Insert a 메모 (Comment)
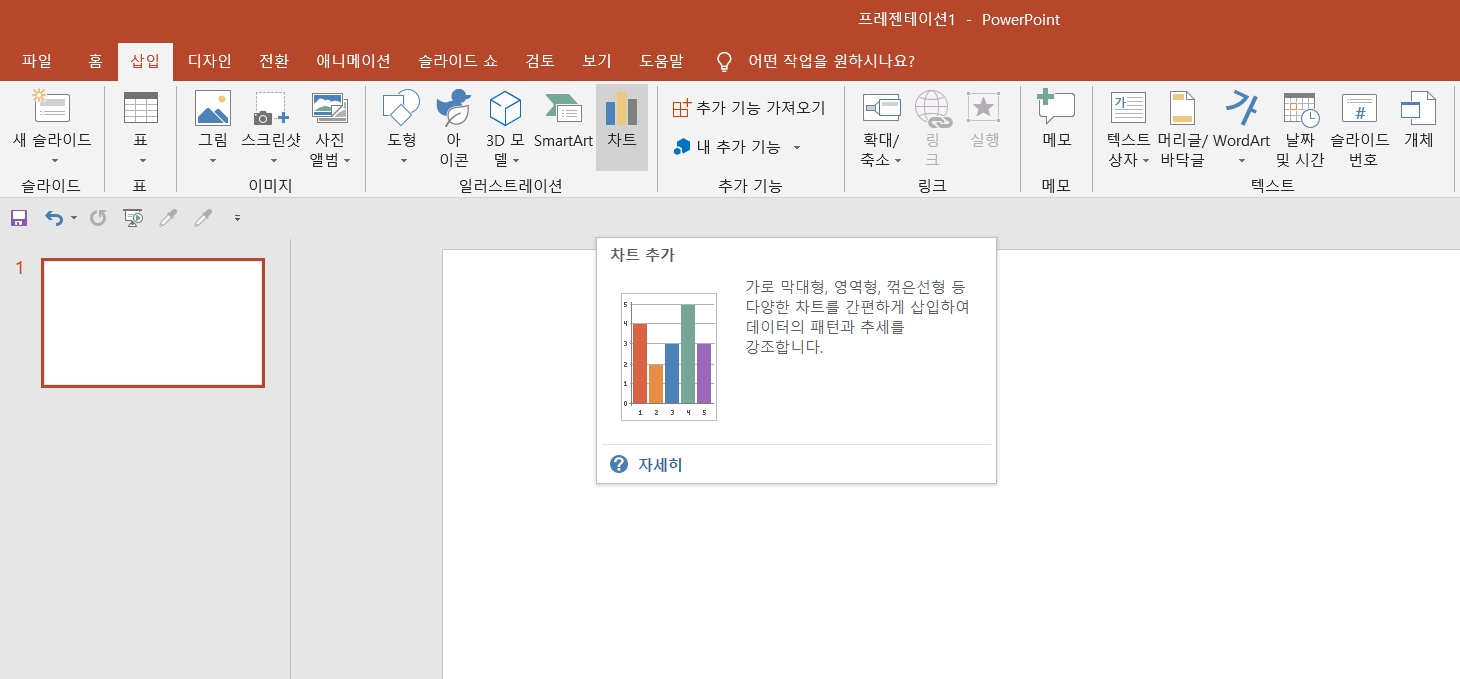The image size is (1460, 679). click(1055, 125)
